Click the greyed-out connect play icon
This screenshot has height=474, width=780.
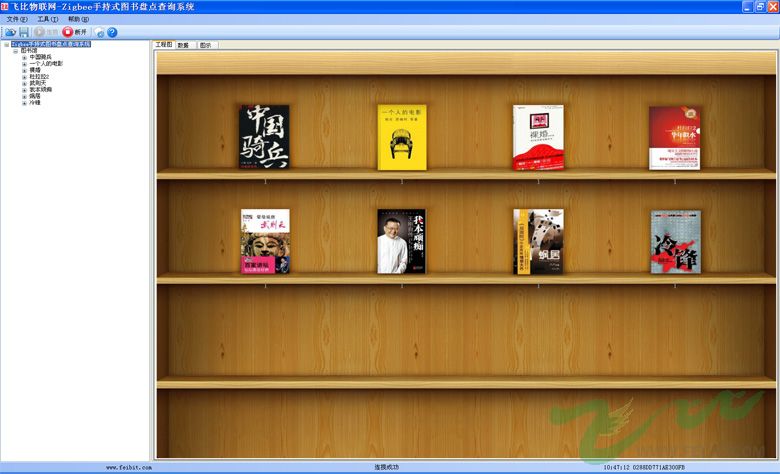[40, 32]
